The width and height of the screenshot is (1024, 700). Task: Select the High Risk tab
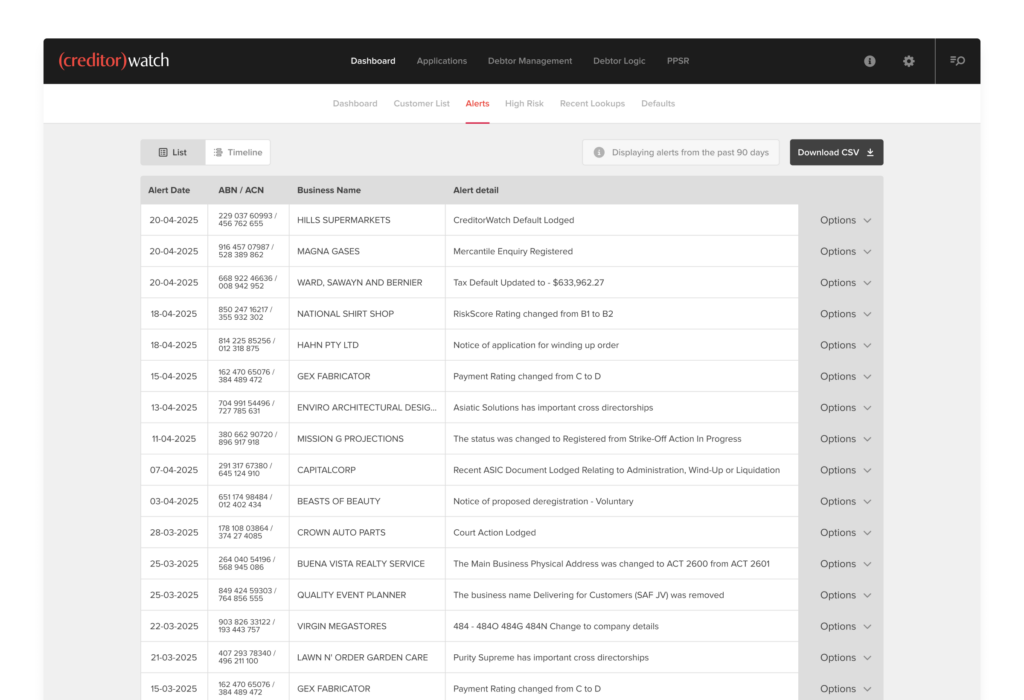pyautogui.click(x=524, y=104)
